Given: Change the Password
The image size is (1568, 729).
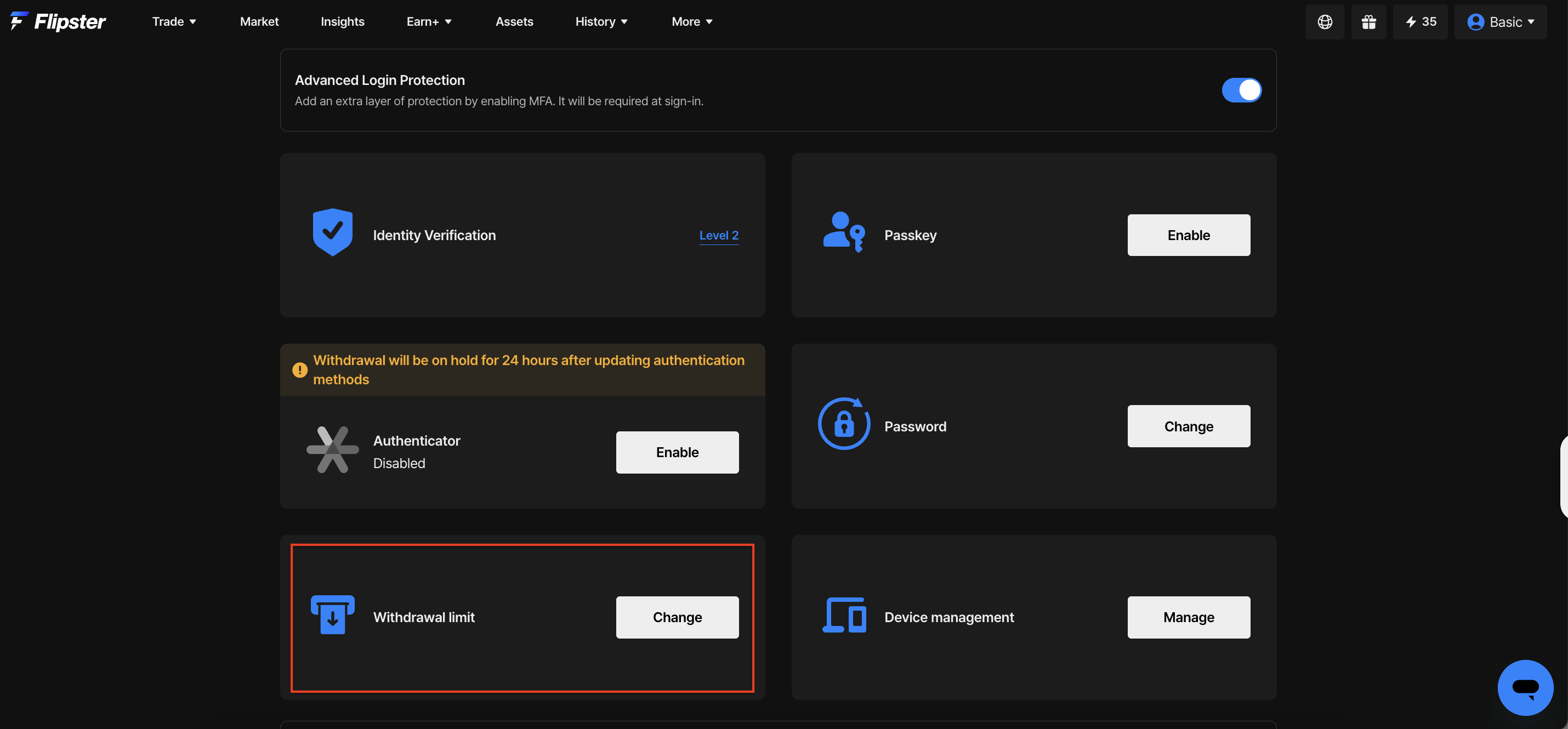Looking at the screenshot, I should 1188,426.
